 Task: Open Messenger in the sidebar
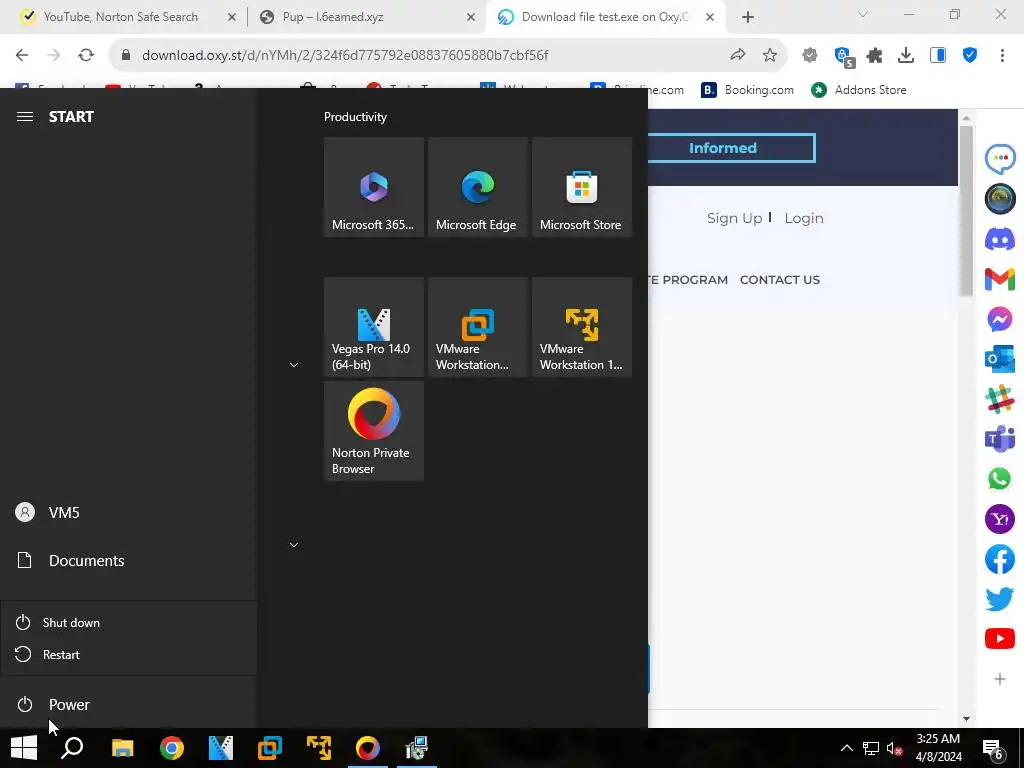pyautogui.click(x=1000, y=319)
